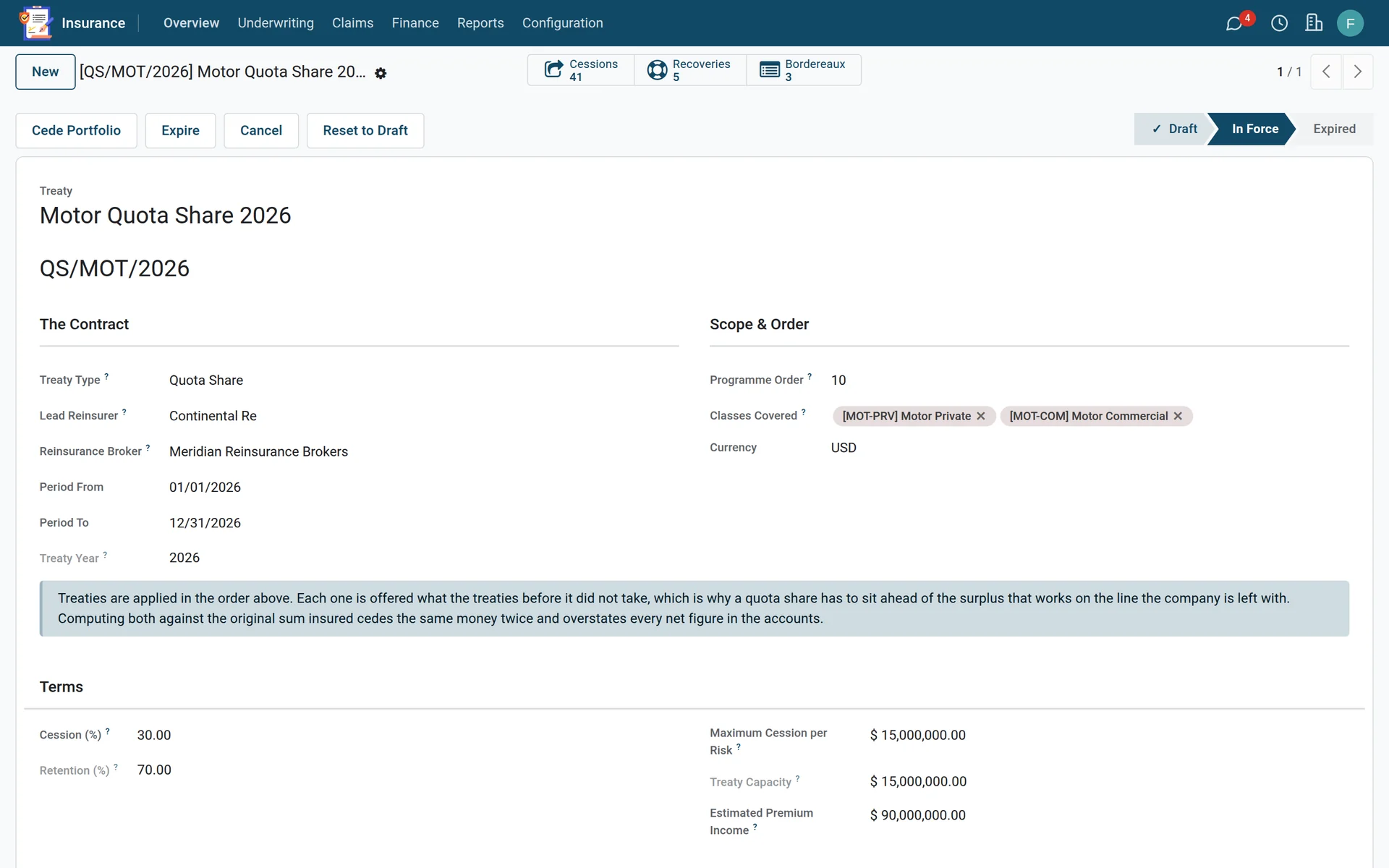Open the gear actions menu by the record title
Viewport: 1389px width, 868px height.
tap(381, 73)
